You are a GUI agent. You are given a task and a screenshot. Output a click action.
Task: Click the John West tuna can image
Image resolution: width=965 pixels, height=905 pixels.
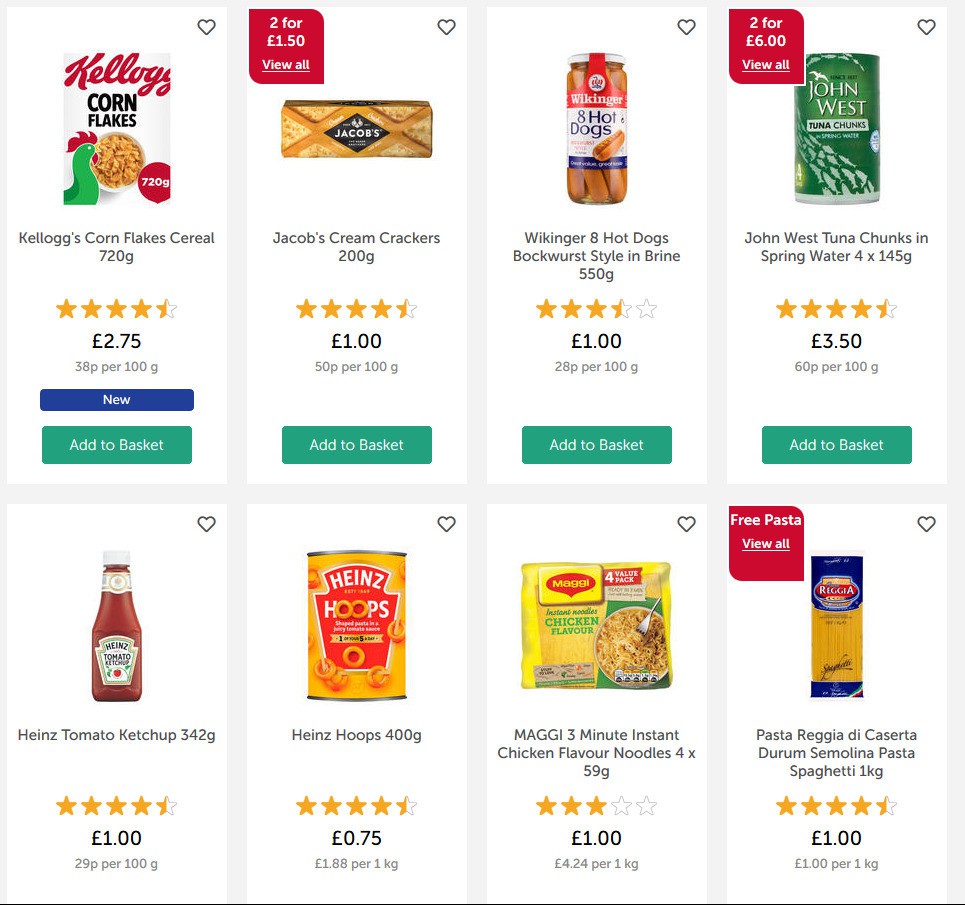click(837, 128)
